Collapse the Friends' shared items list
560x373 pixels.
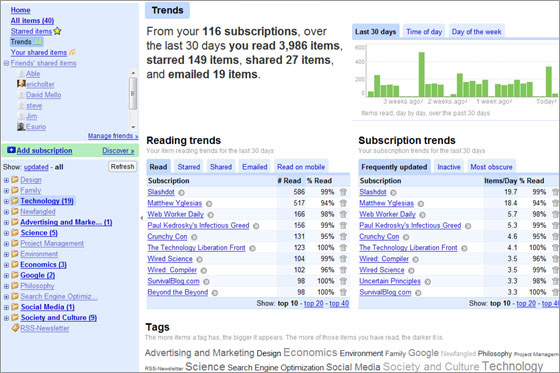[6, 63]
